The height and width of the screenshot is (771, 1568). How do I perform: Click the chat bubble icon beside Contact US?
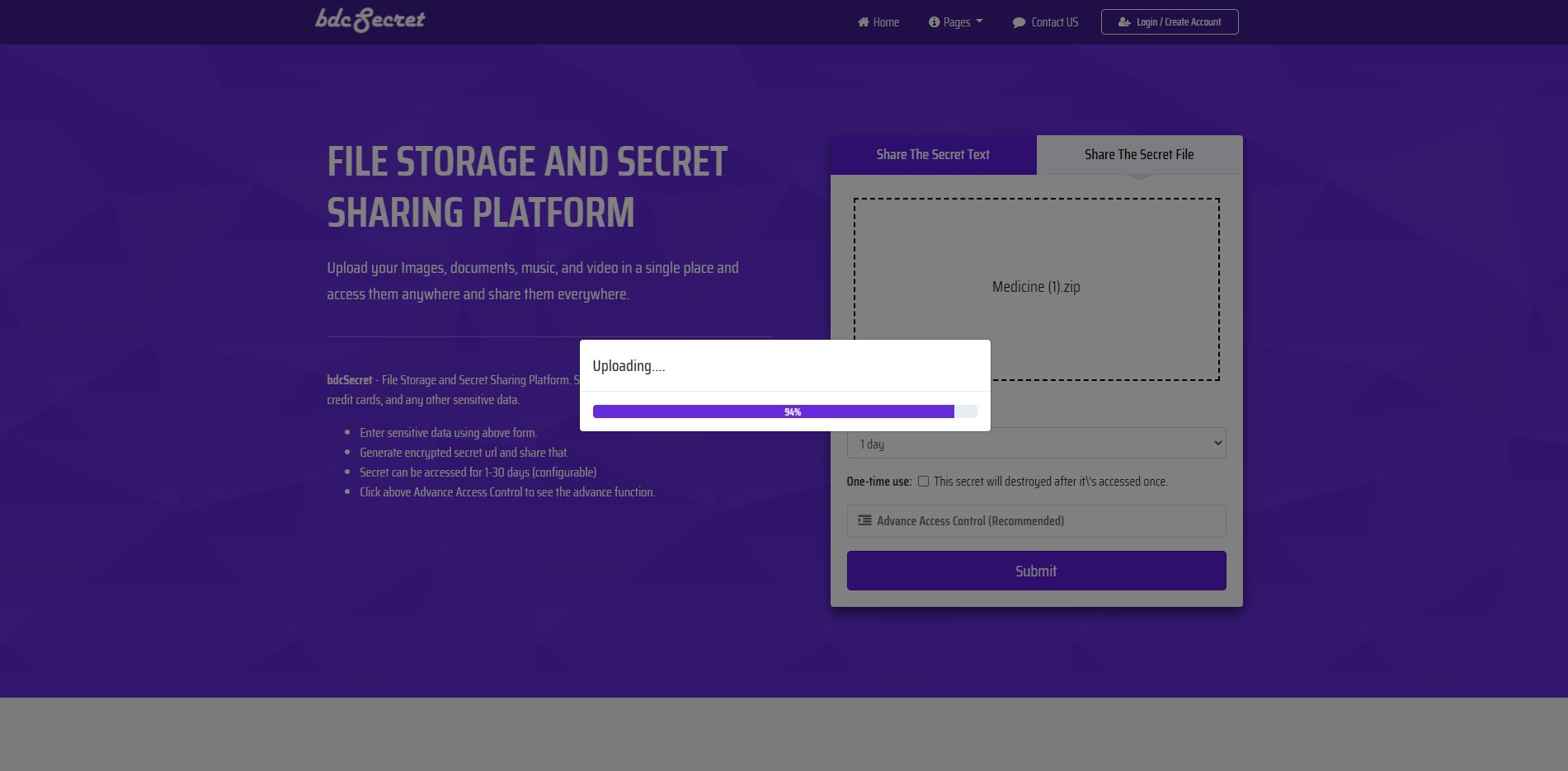tap(1019, 22)
